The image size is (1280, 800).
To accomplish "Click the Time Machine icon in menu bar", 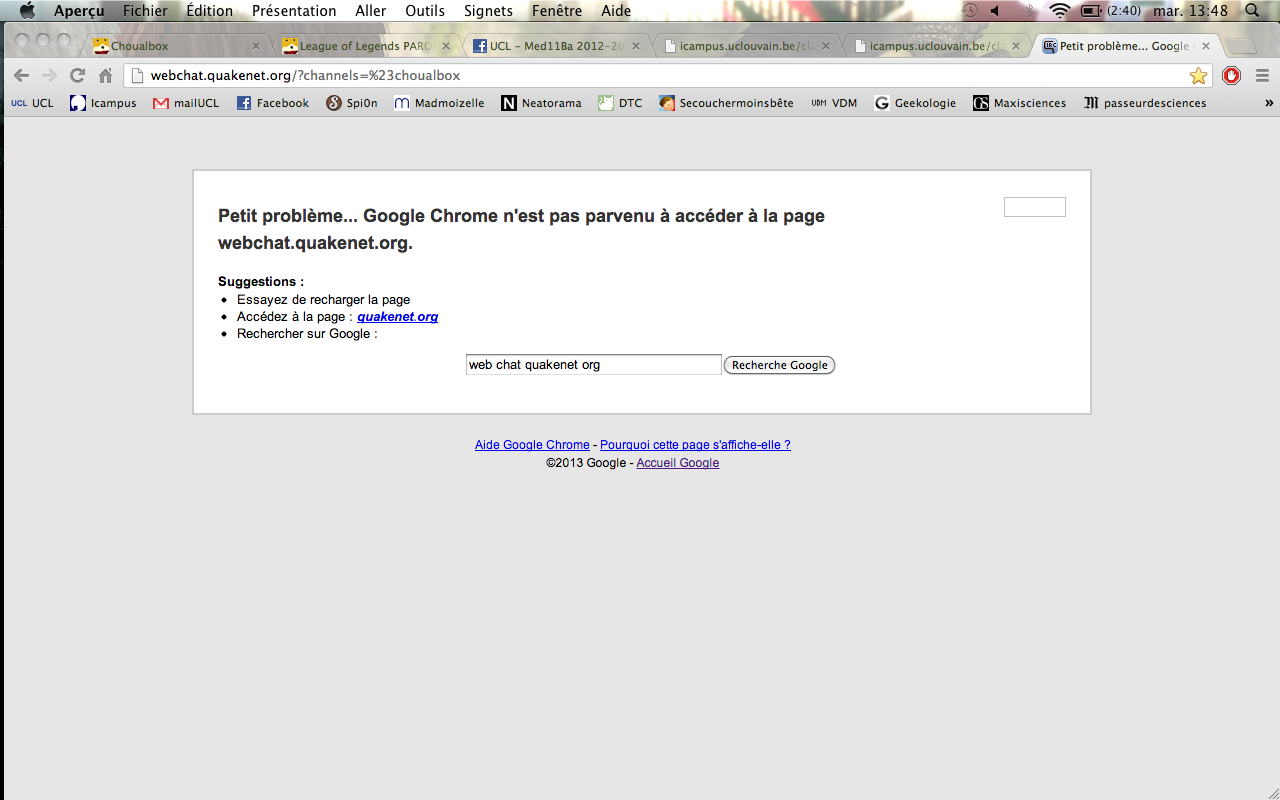I will click(x=970, y=11).
